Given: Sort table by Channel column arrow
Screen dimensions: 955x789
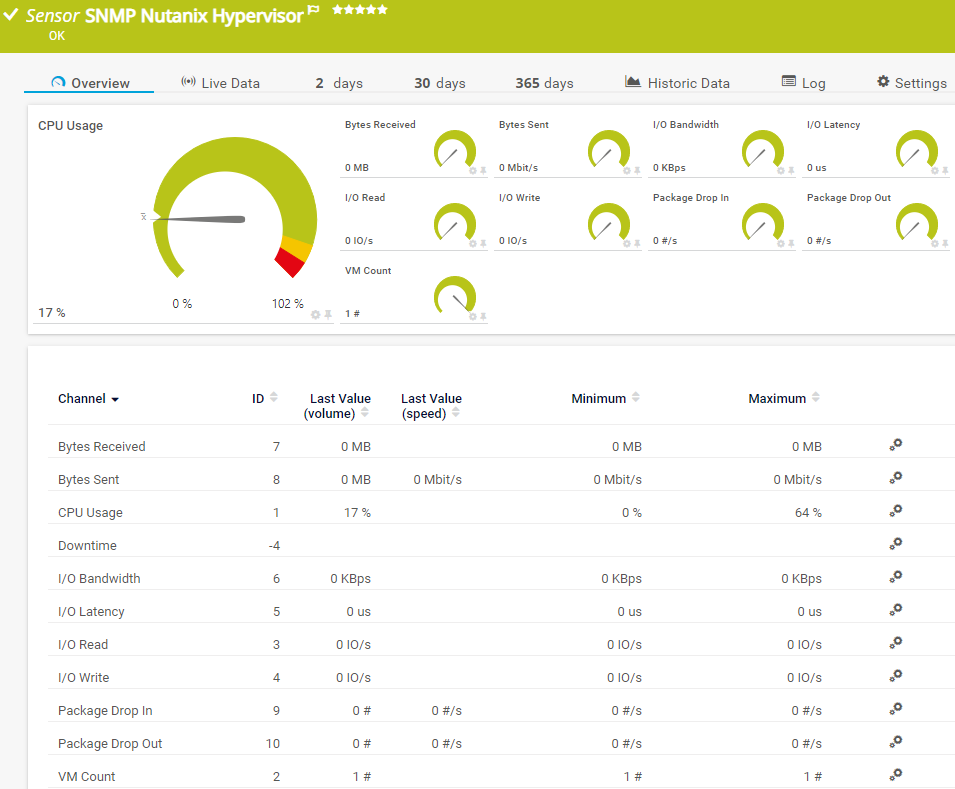Looking at the screenshot, I should [x=115, y=399].
